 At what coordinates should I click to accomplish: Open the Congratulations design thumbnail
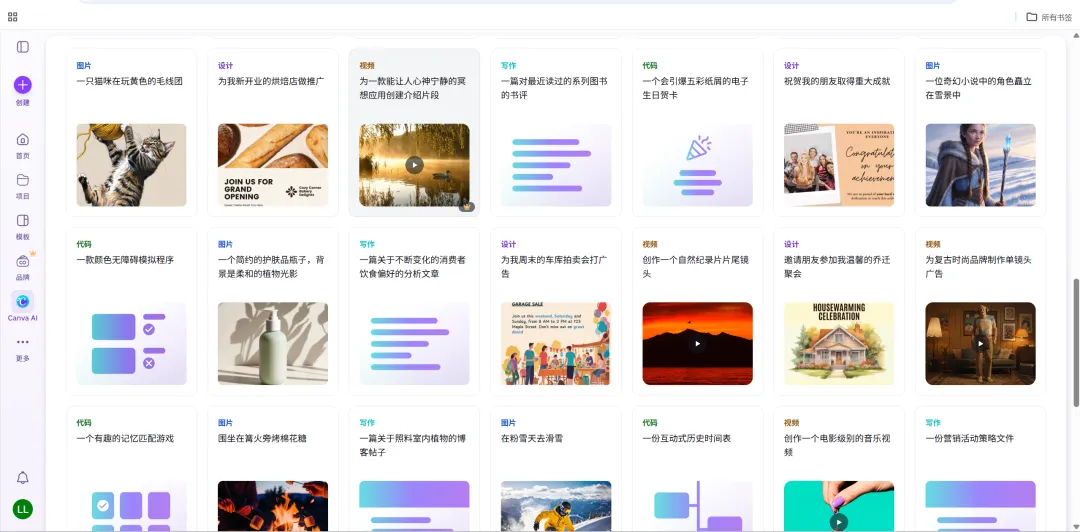pos(839,165)
